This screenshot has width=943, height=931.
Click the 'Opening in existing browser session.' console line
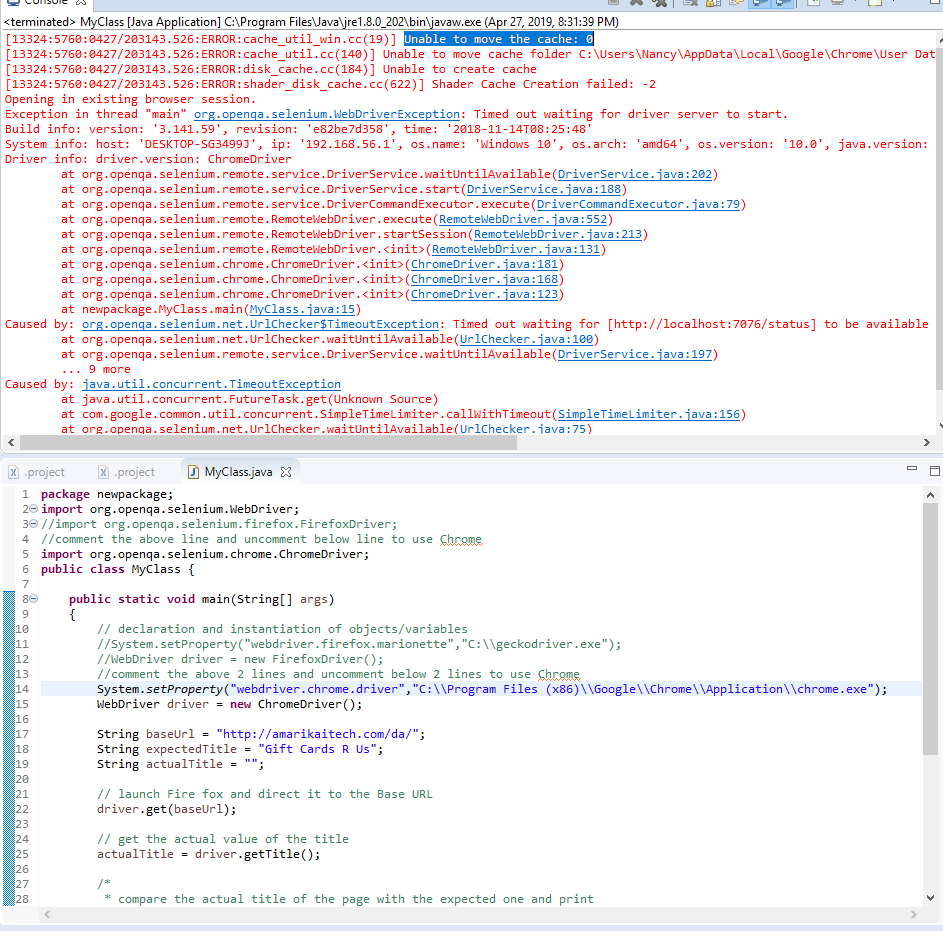[x=131, y=99]
